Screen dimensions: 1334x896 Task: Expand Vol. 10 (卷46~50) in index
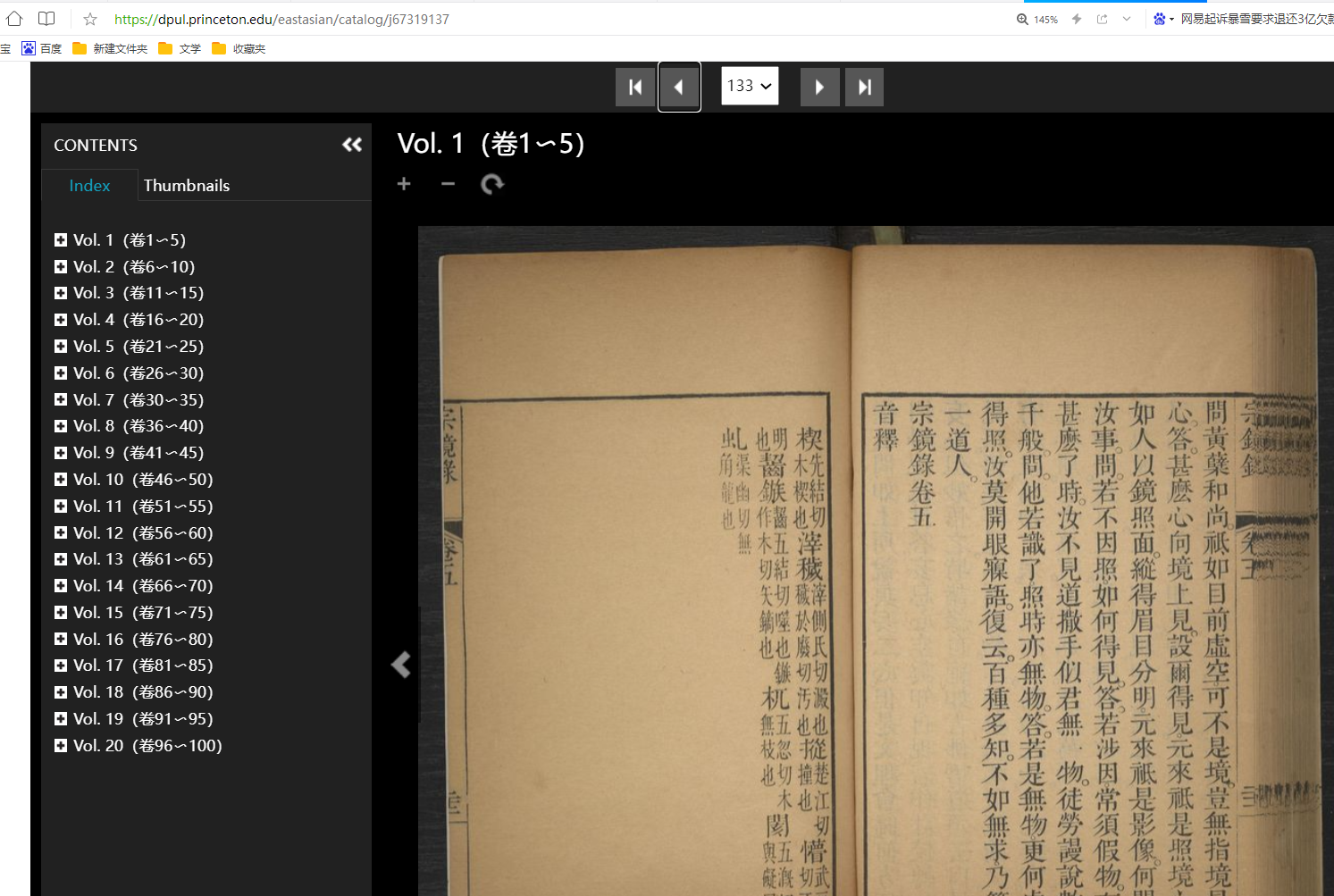(x=61, y=480)
